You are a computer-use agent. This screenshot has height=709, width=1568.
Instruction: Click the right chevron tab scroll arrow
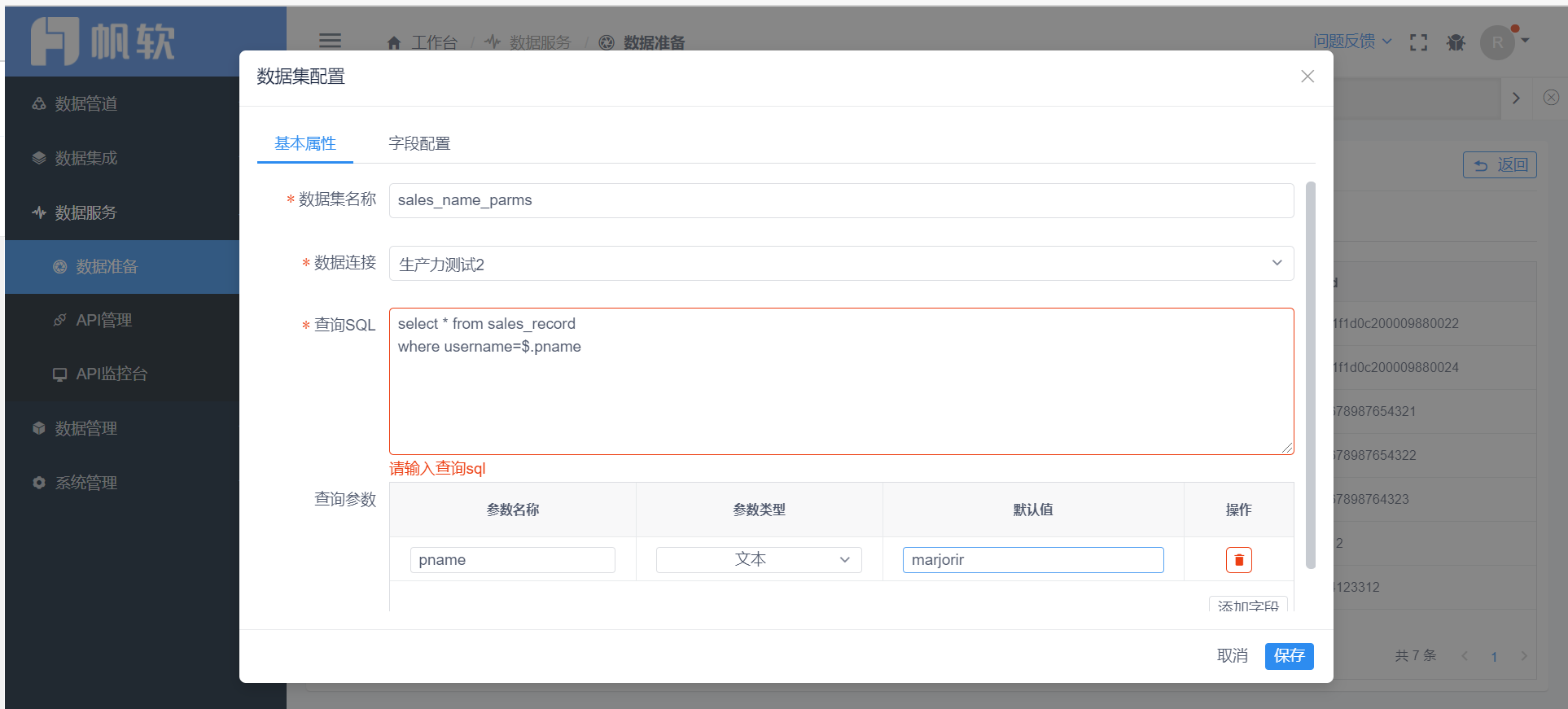point(1516,98)
